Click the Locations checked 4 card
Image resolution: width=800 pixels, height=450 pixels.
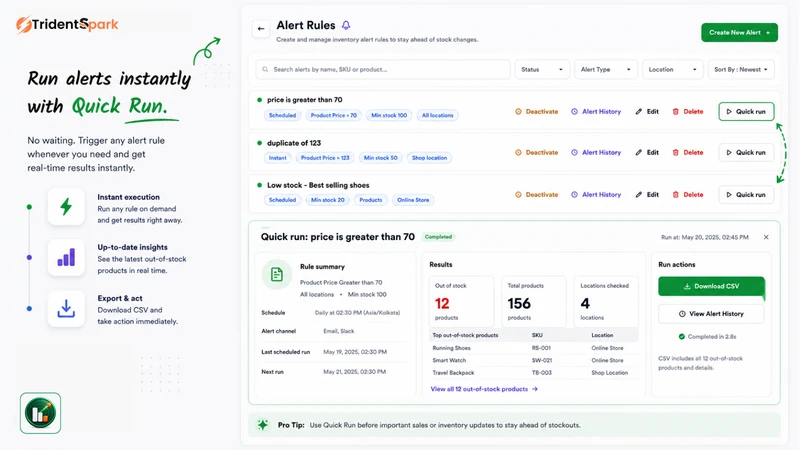click(606, 302)
